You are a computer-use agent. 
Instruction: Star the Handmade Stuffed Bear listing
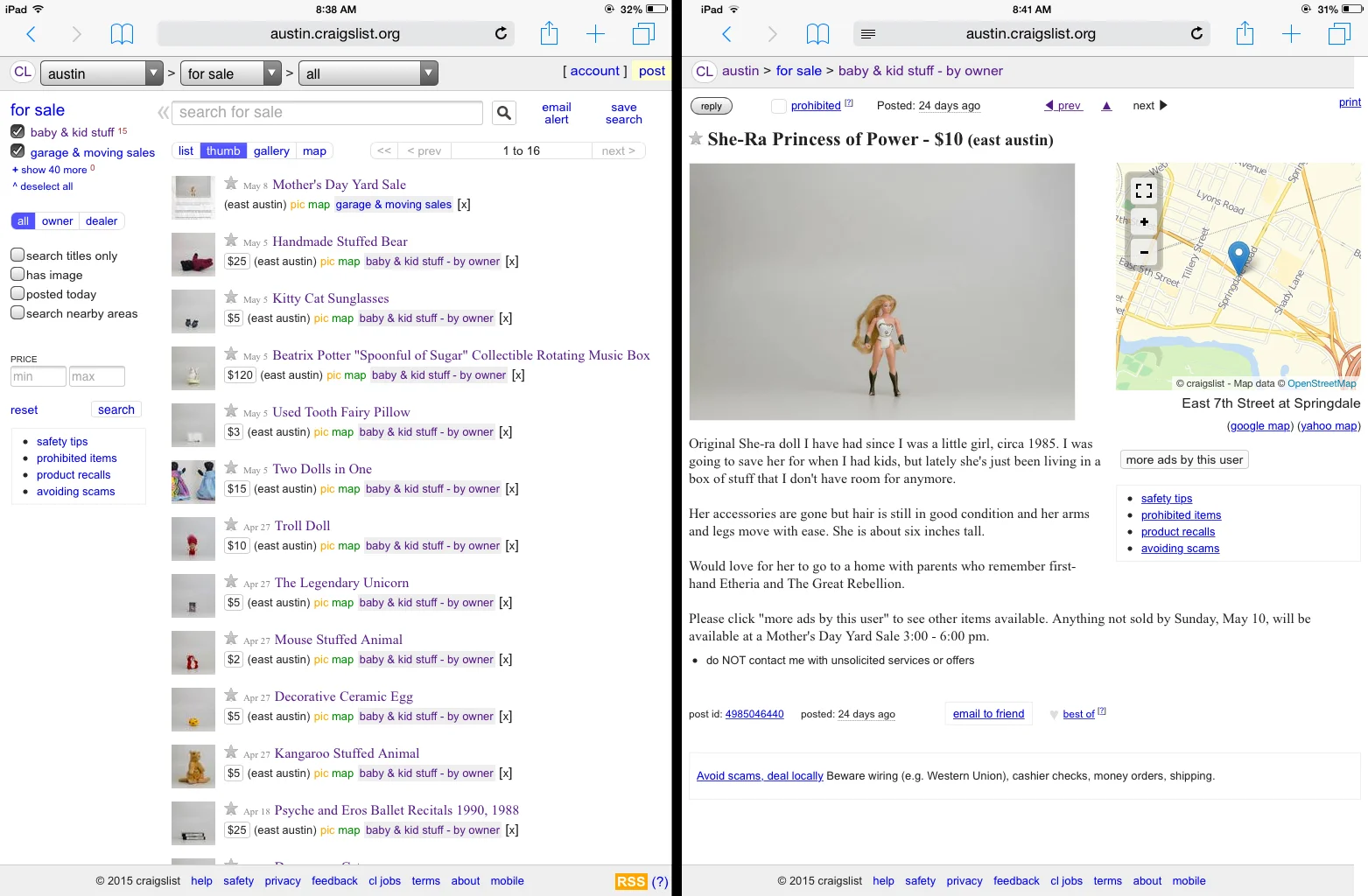click(231, 240)
